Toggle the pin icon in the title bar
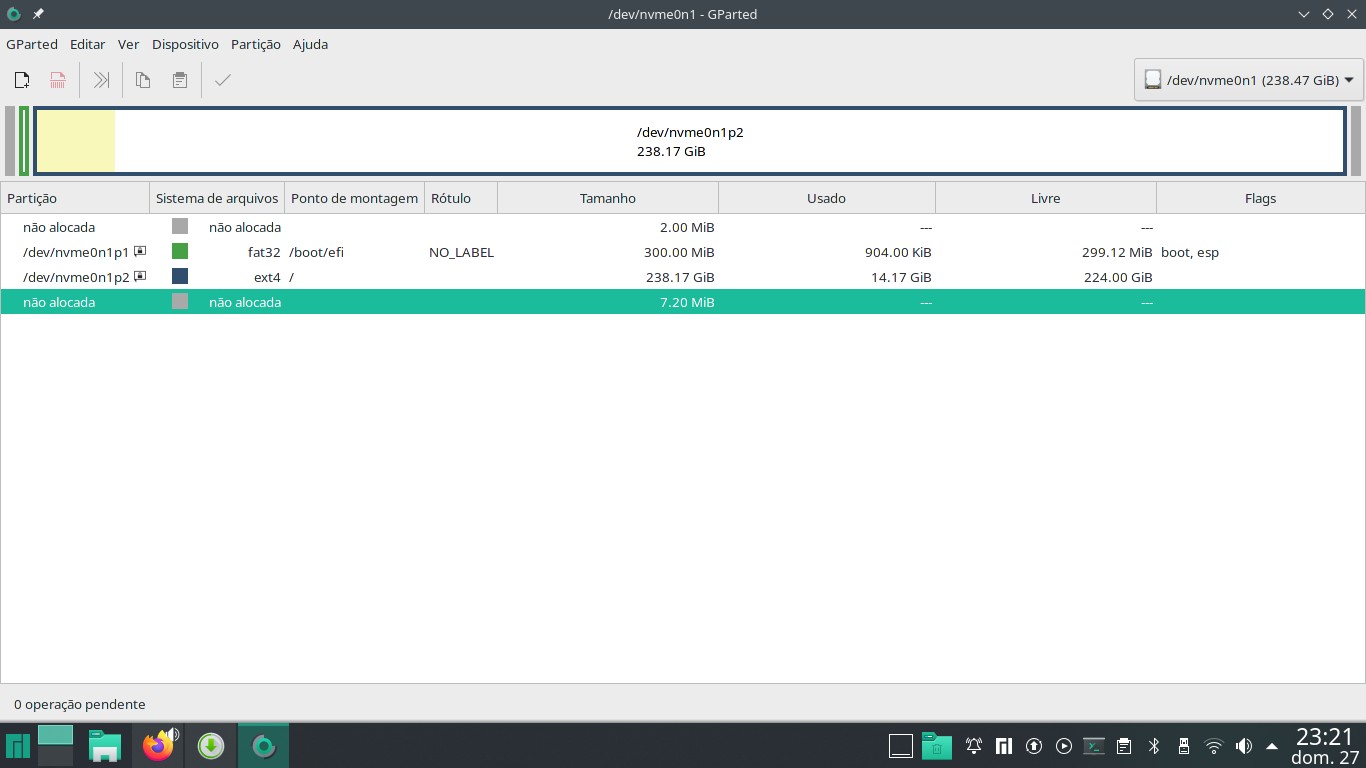 pyautogui.click(x=38, y=14)
